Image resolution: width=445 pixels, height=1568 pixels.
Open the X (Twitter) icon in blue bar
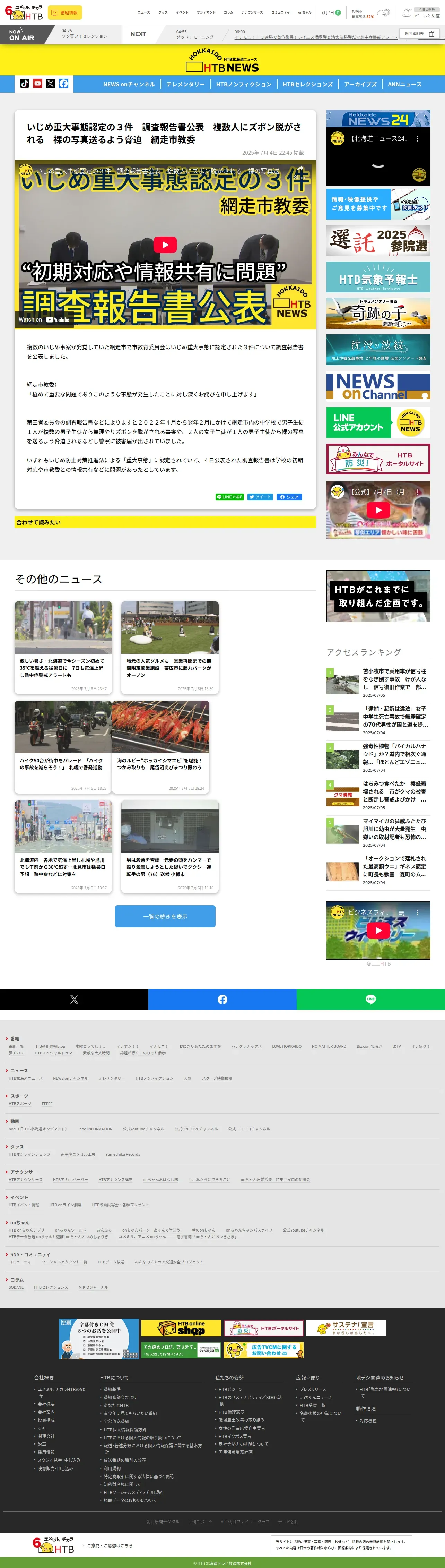click(51, 83)
